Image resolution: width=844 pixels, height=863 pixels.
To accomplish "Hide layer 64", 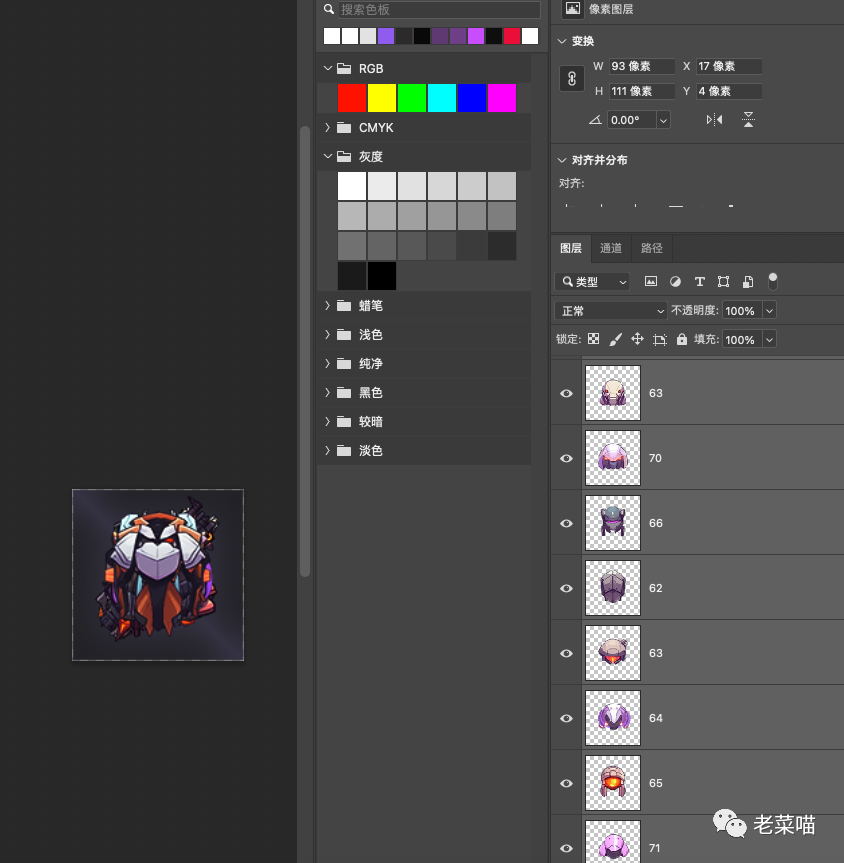I will point(566,718).
